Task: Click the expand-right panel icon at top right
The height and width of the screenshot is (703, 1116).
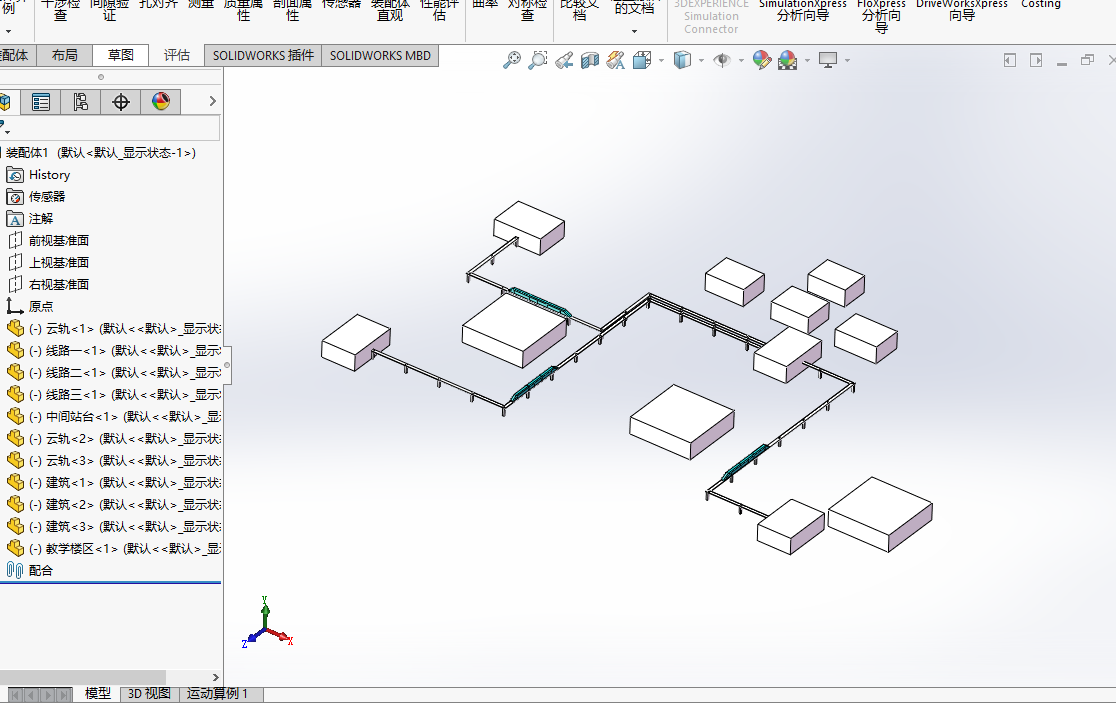Action: tap(1036, 60)
